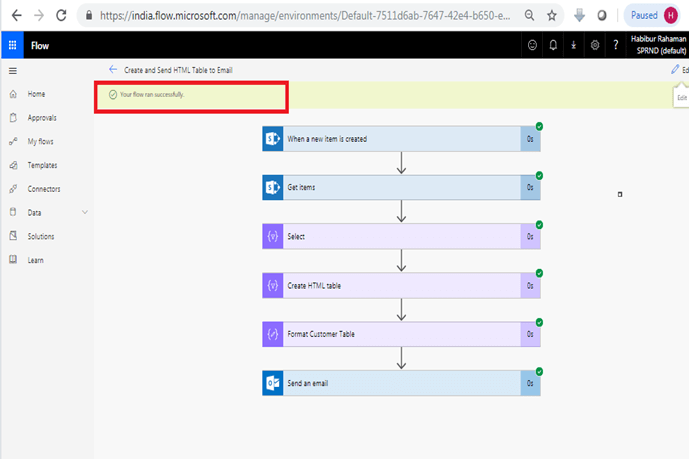The image size is (689, 459).
Task: Open the 'Send an email' action card
Action: point(401,383)
